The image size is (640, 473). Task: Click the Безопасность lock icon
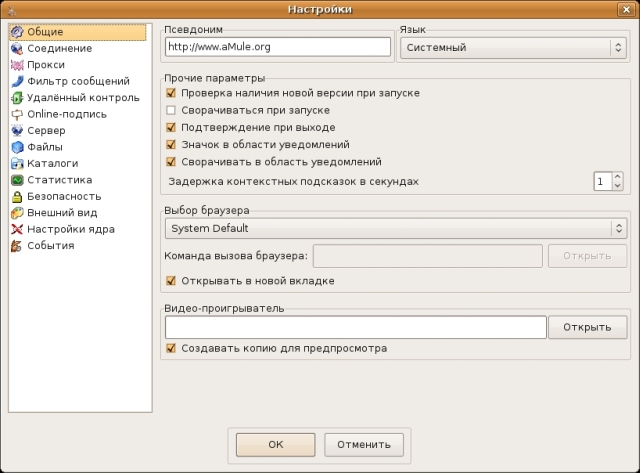click(16, 196)
